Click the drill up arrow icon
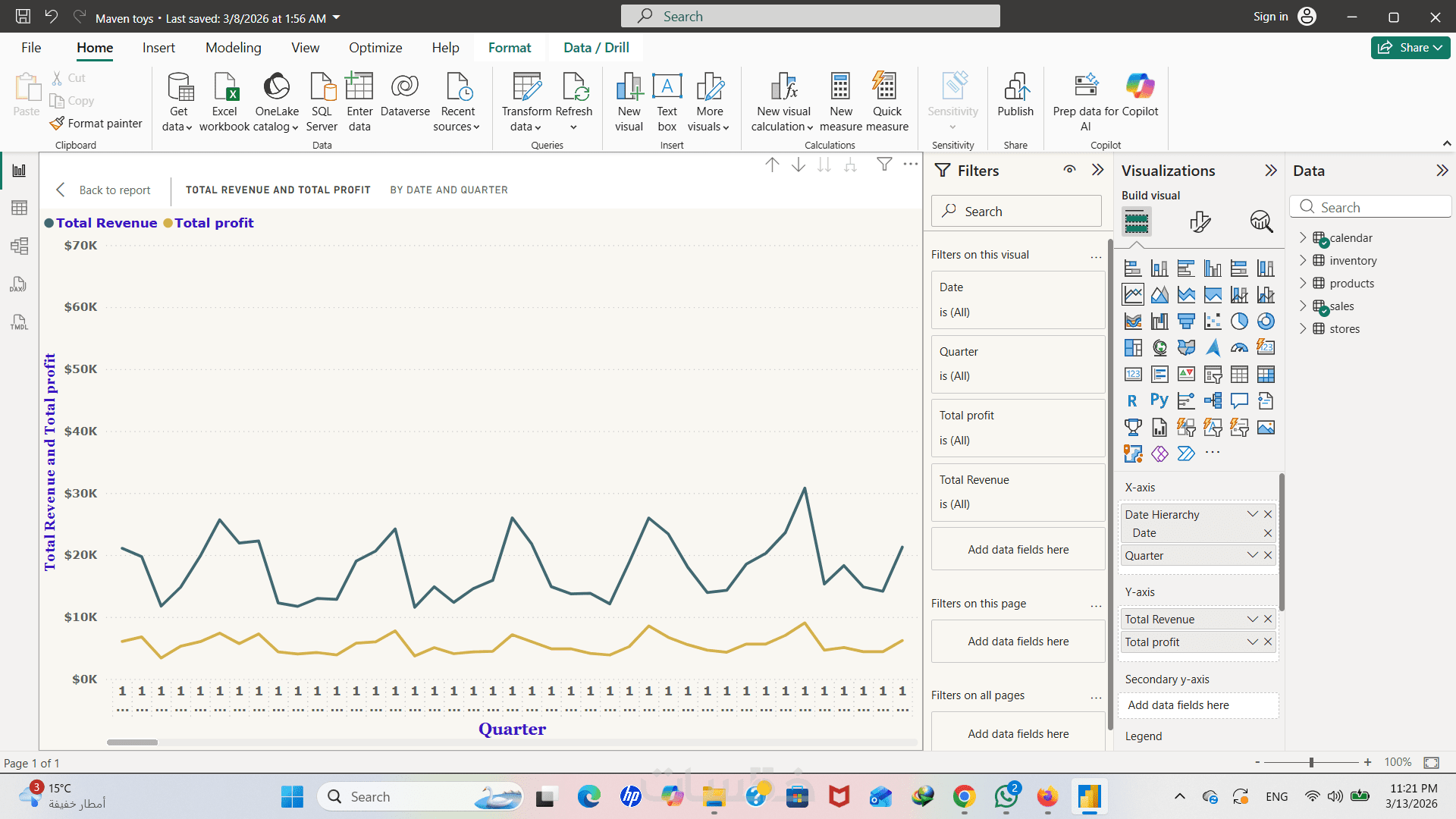 (x=772, y=165)
